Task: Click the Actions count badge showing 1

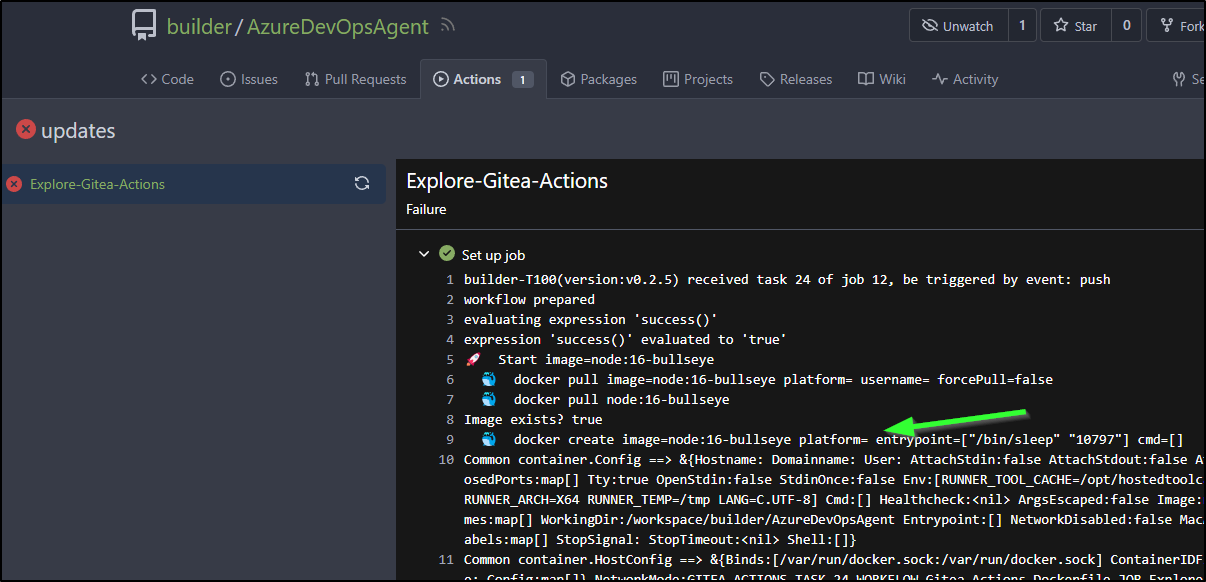Action: 523,79
